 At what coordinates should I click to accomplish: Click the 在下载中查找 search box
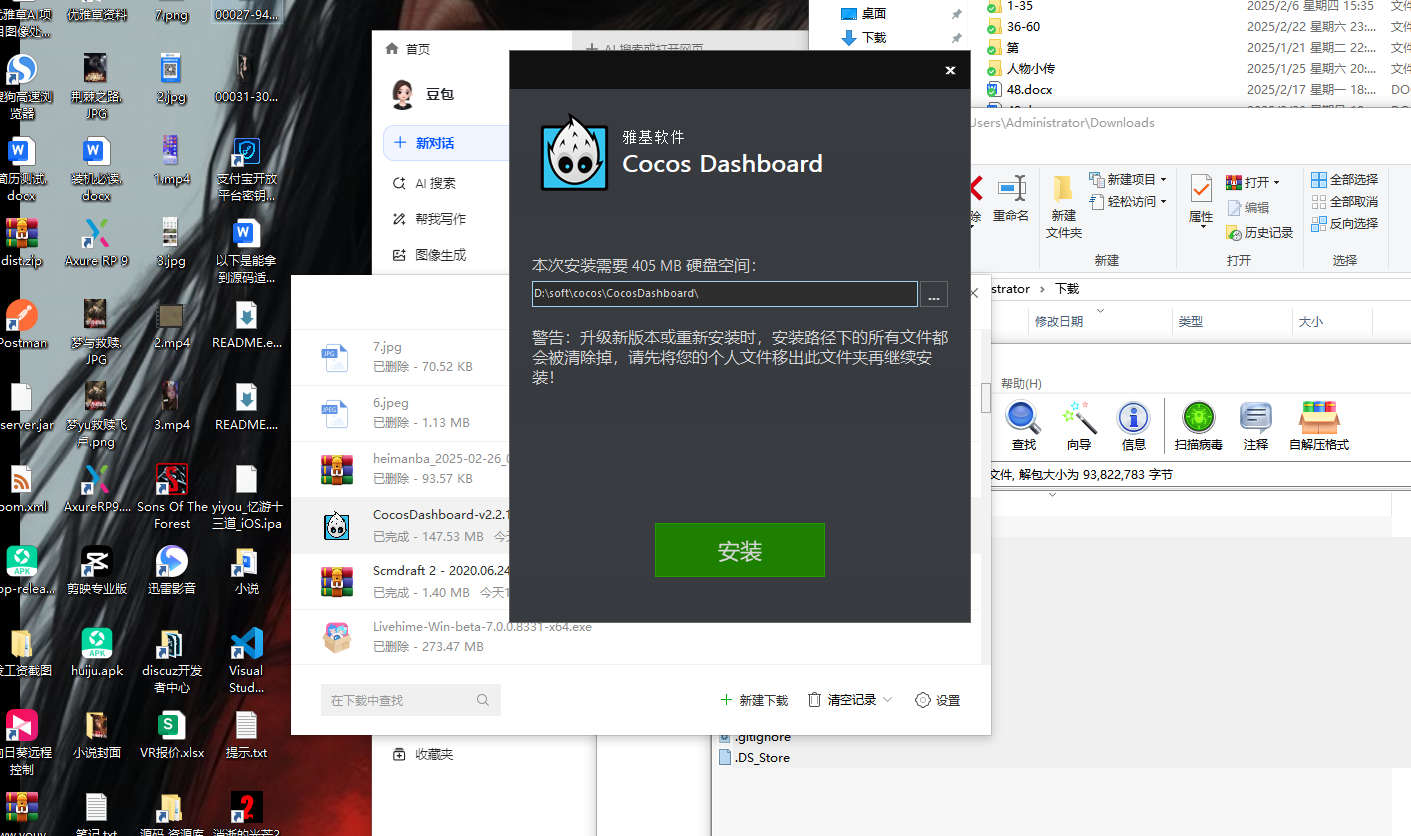pos(410,700)
